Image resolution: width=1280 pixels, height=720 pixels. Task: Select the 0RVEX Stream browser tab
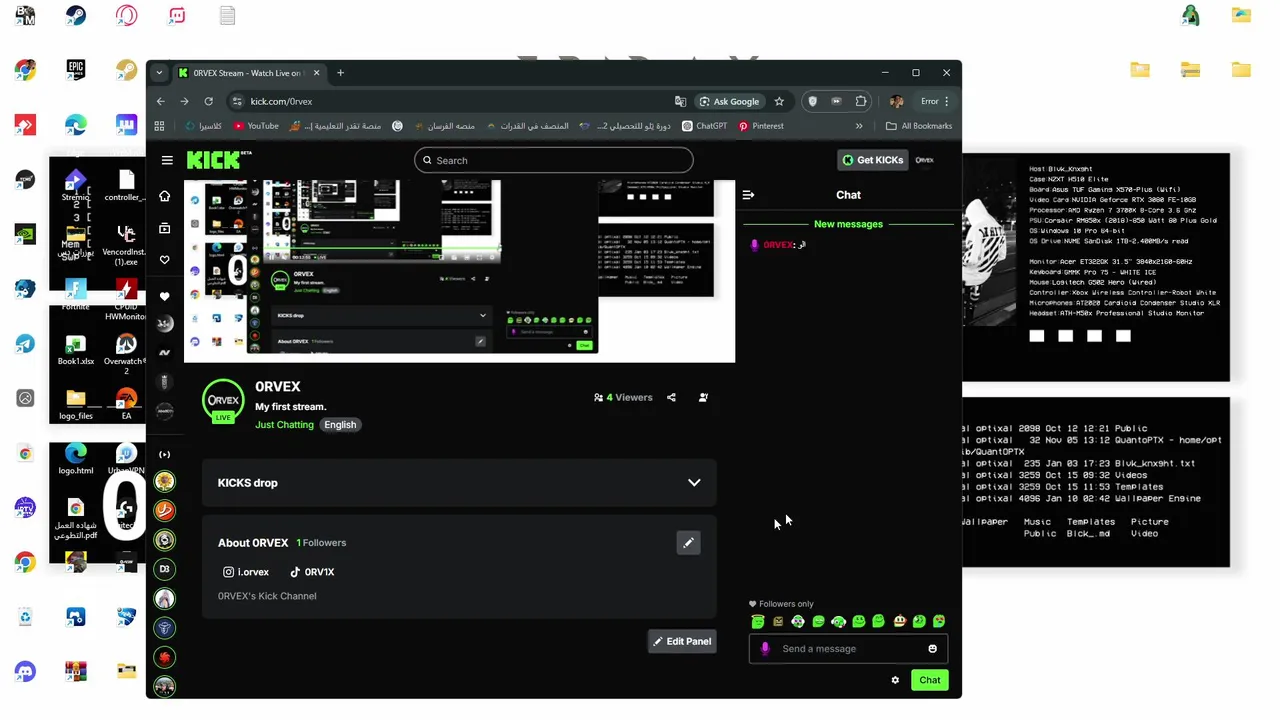pos(249,73)
